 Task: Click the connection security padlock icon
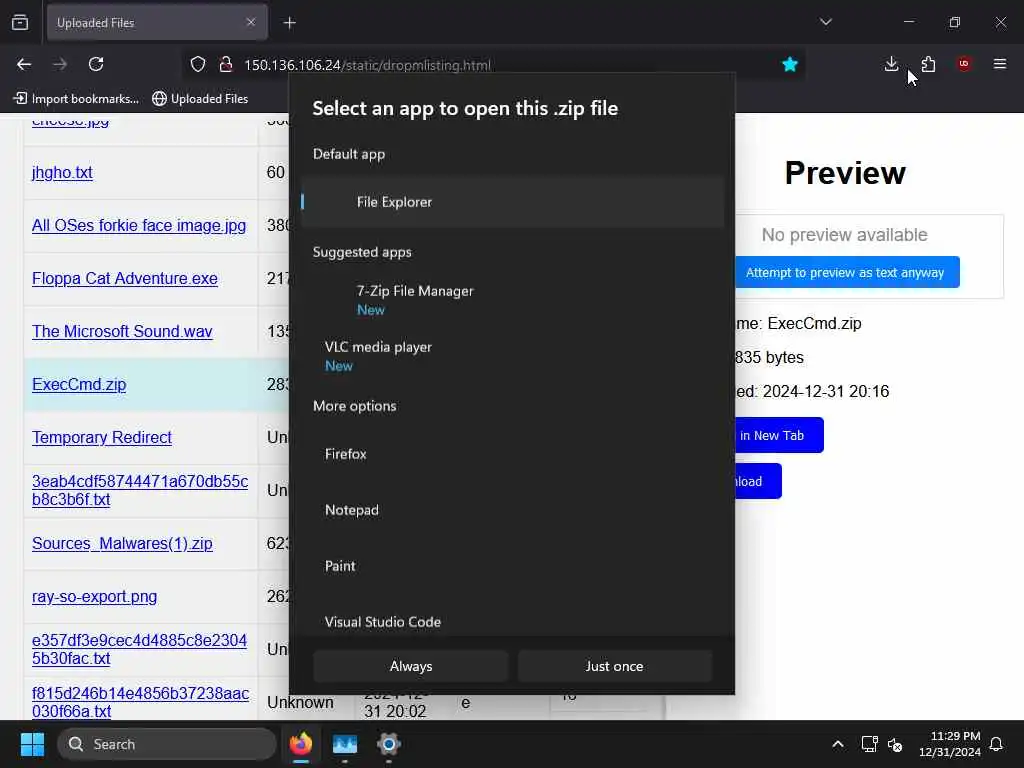[x=226, y=64]
